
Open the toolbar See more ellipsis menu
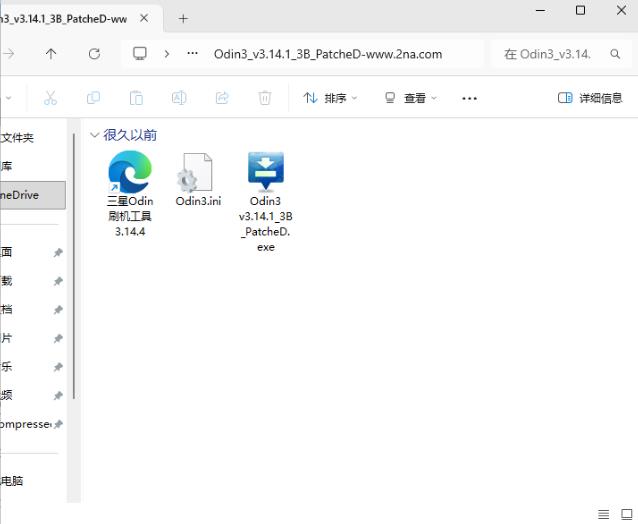coord(469,98)
